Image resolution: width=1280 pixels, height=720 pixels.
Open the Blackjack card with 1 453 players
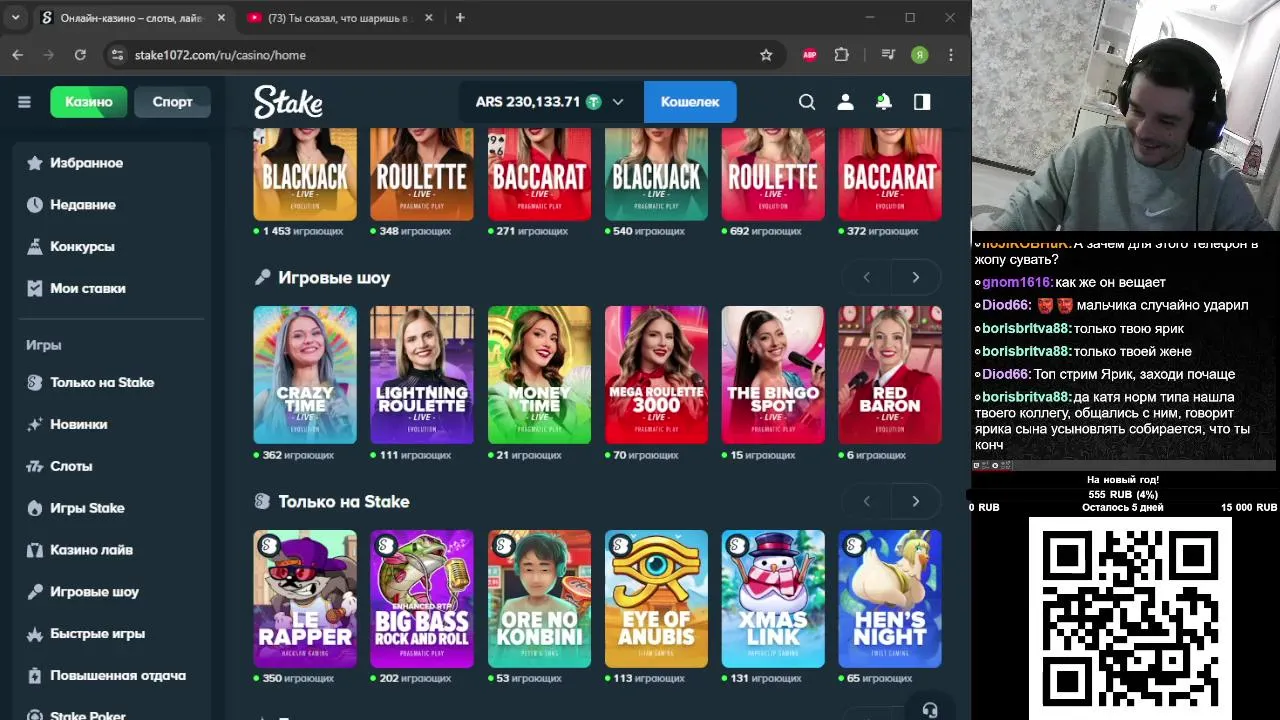305,175
